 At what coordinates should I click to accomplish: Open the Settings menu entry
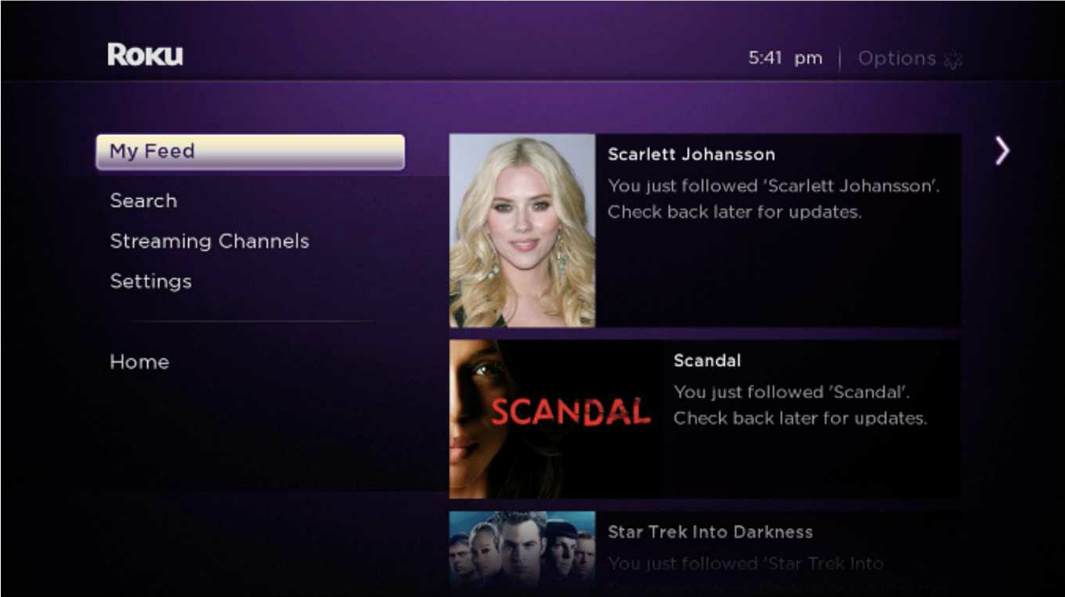coord(151,281)
